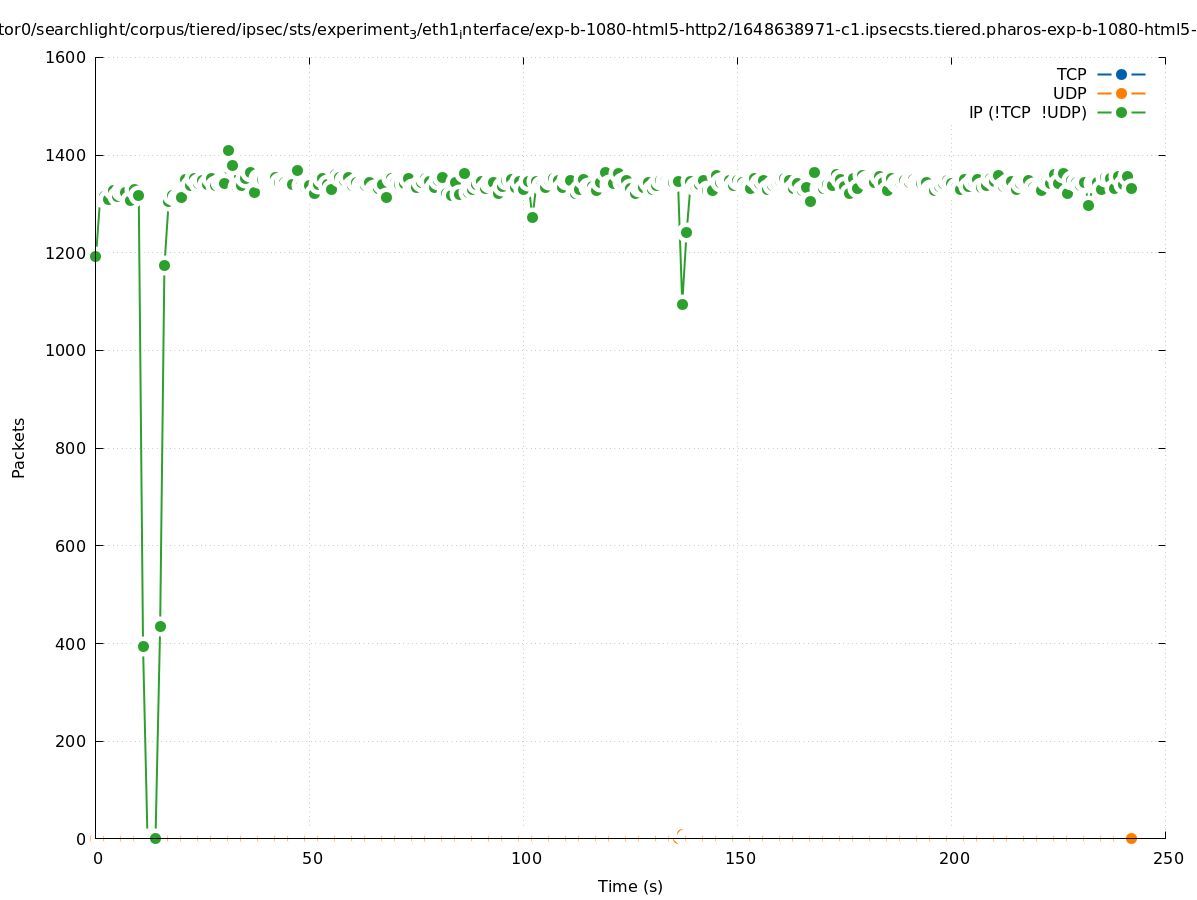Click the 150 x-axis tick label
The width and height of the screenshot is (1197, 900).
740,858
